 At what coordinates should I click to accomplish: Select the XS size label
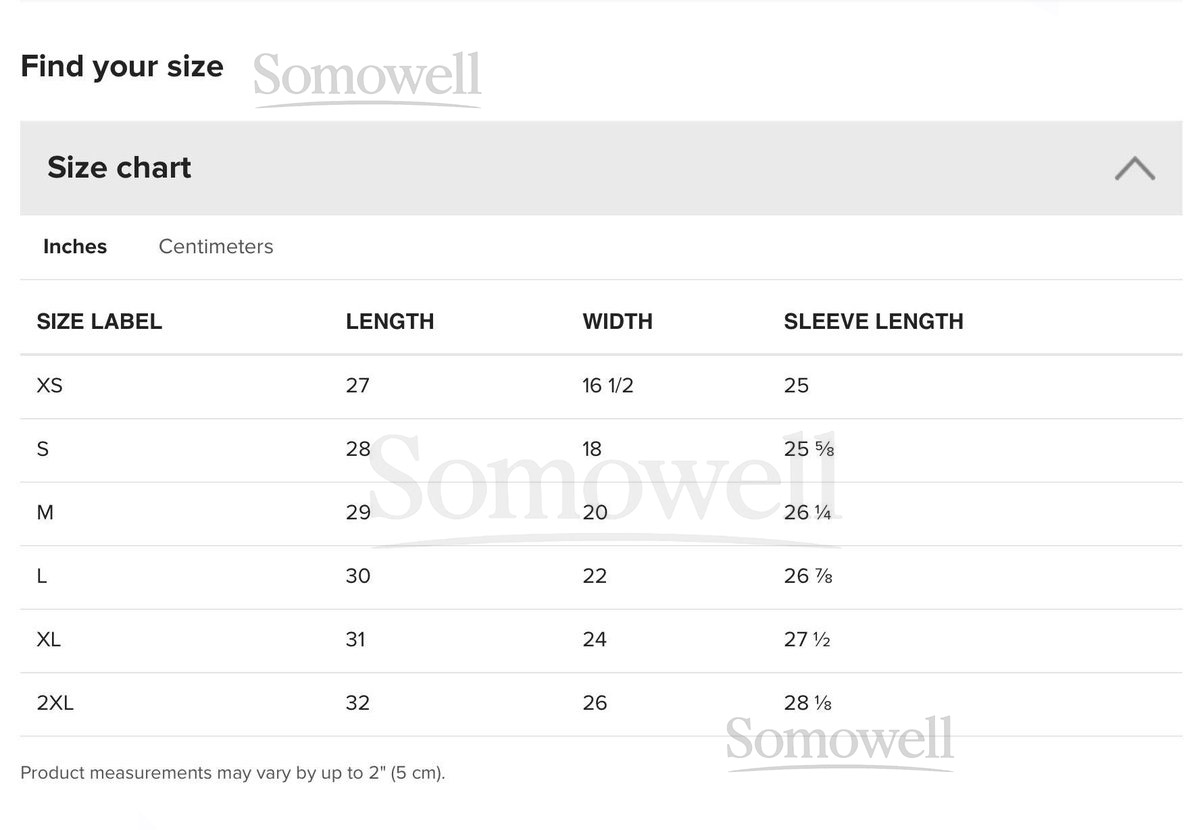coord(49,386)
